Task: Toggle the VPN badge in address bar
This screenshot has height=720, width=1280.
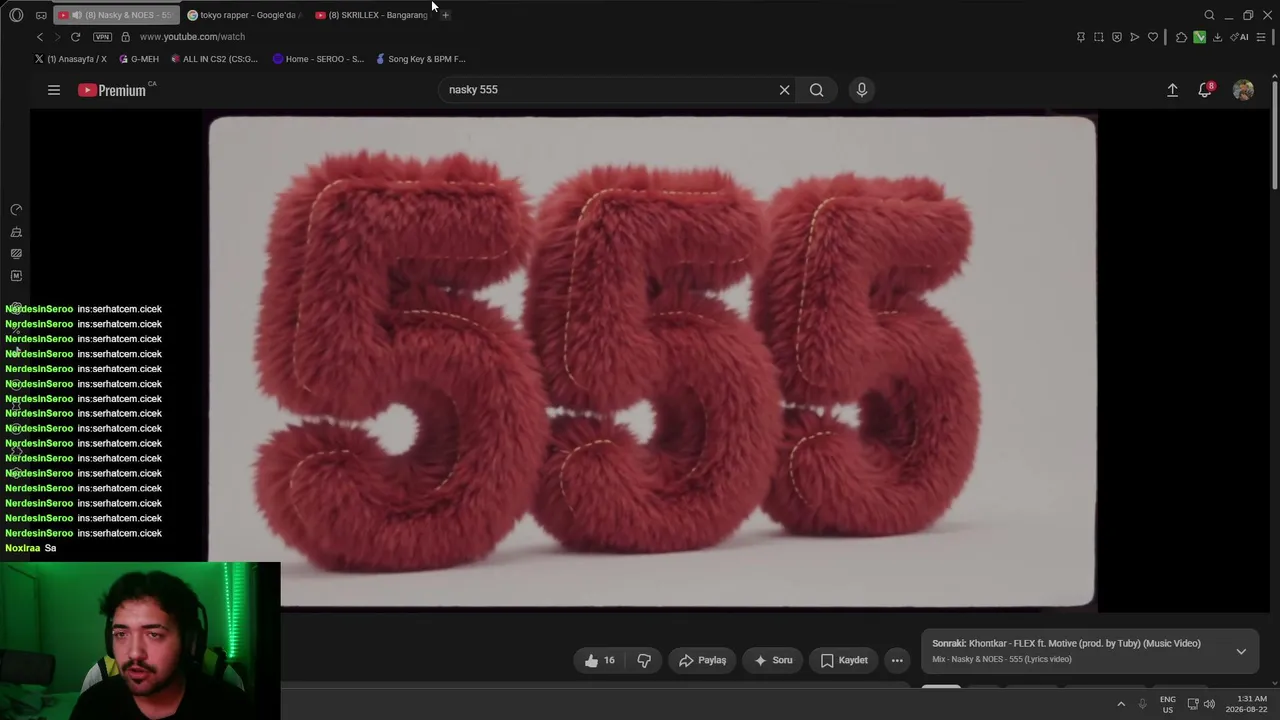Action: 102,37
